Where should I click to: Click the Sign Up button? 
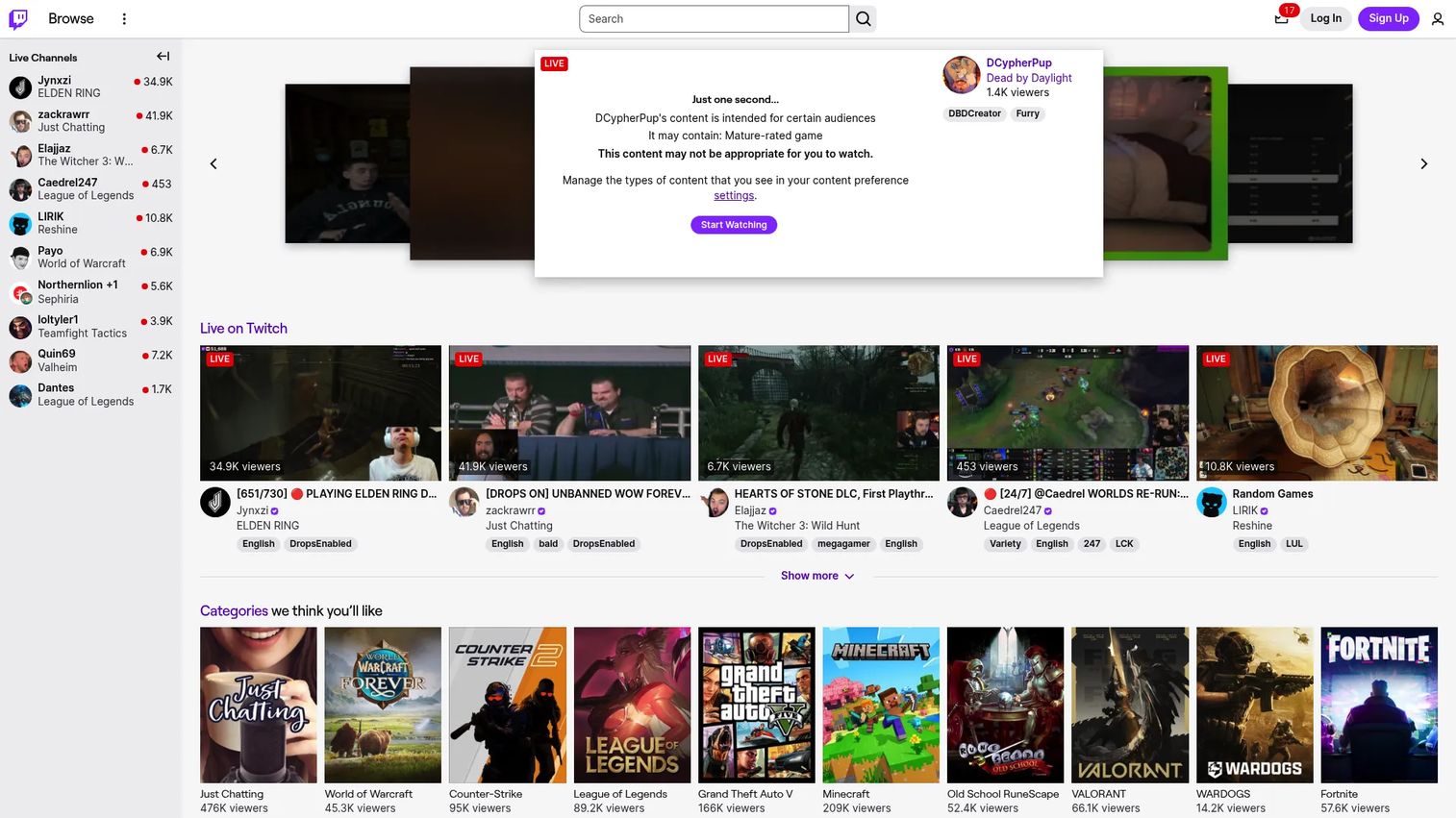1388,18
